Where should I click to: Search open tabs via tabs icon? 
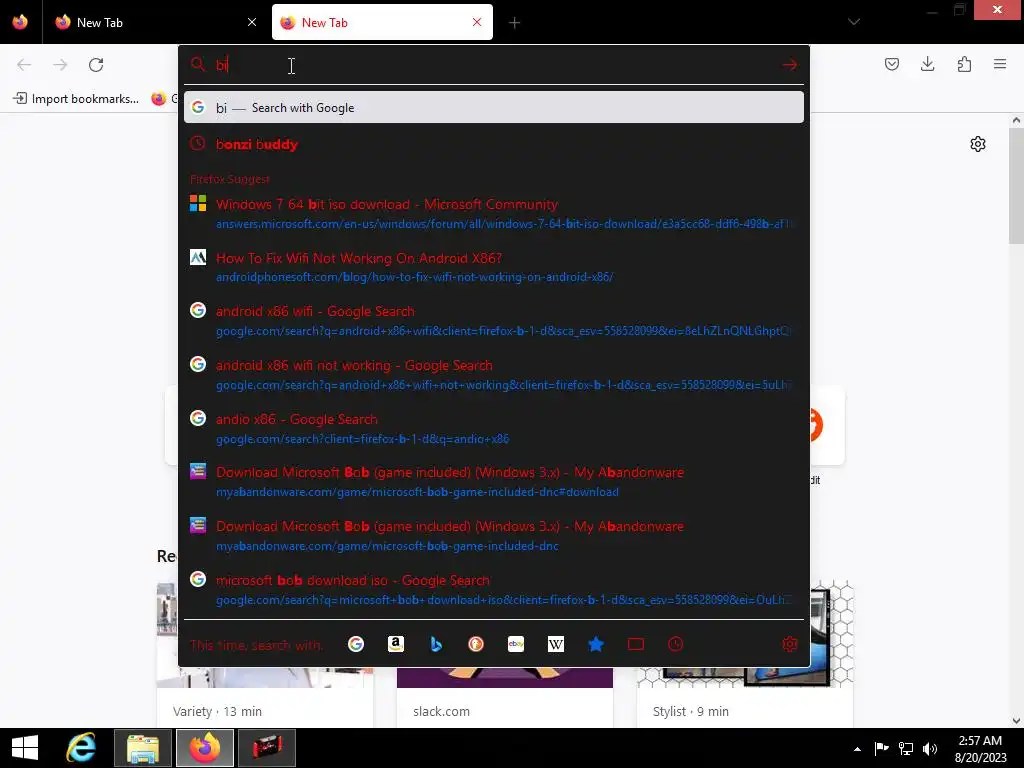pos(636,645)
